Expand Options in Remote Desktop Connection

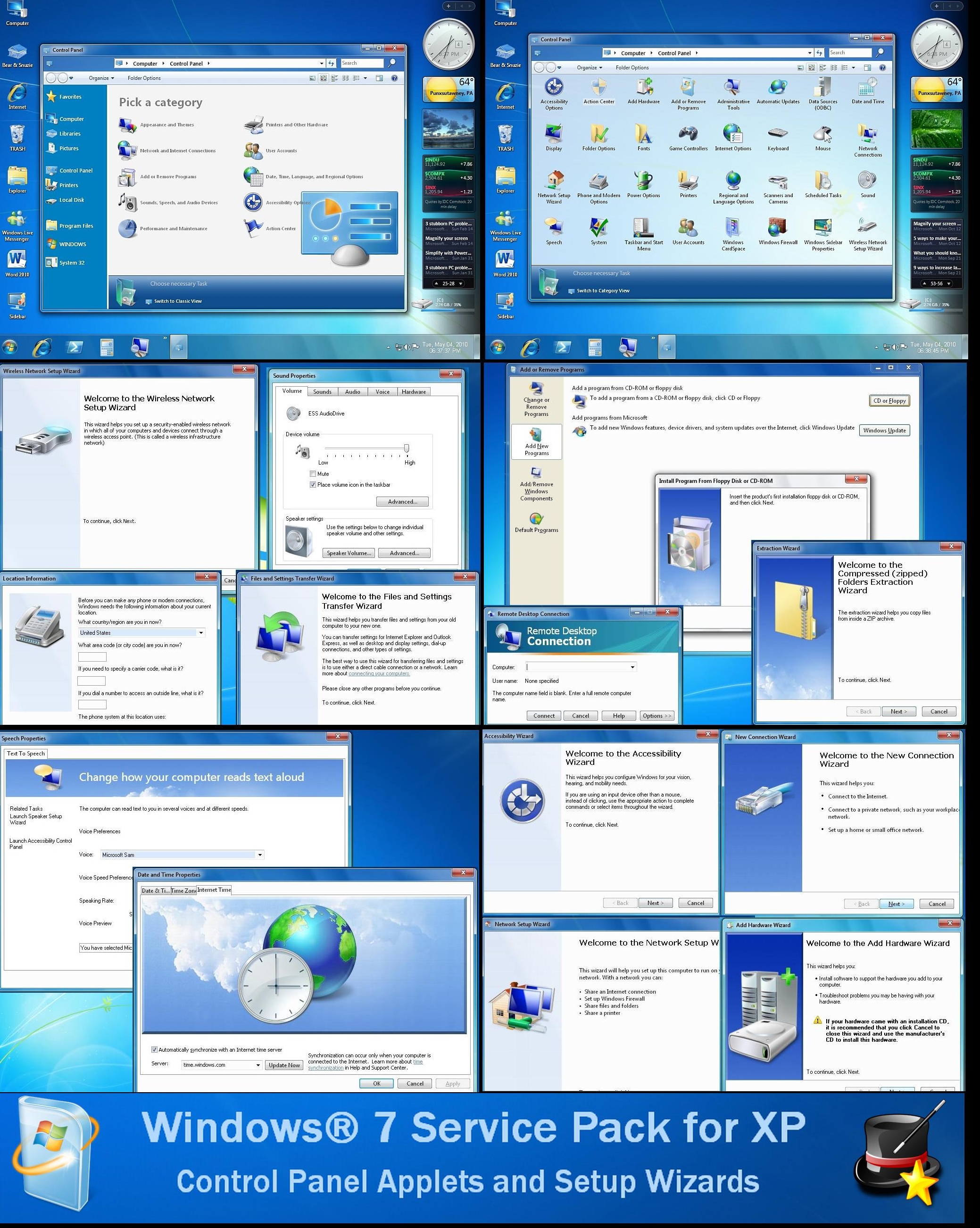point(657,716)
